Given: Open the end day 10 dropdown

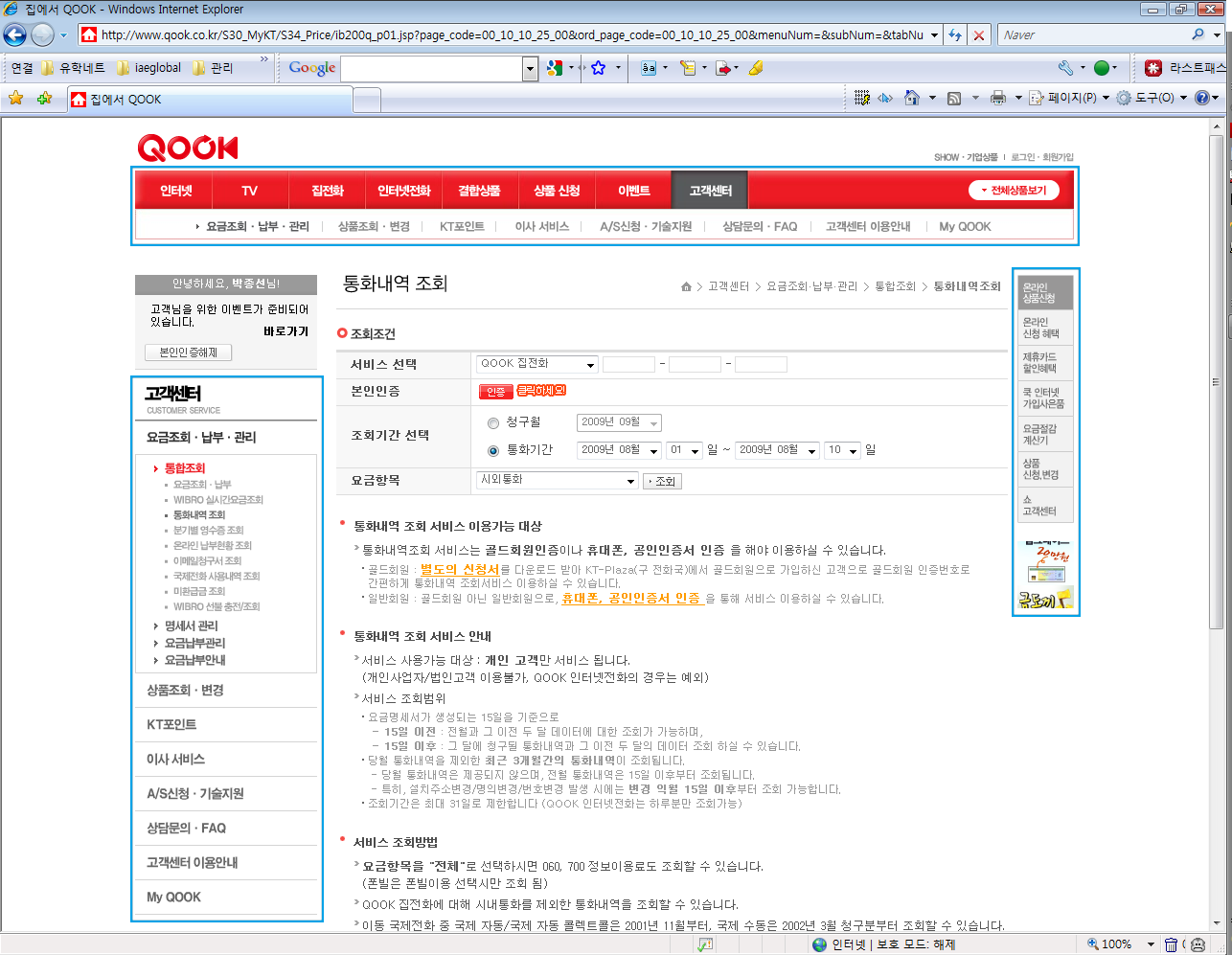Looking at the screenshot, I should 843,450.
